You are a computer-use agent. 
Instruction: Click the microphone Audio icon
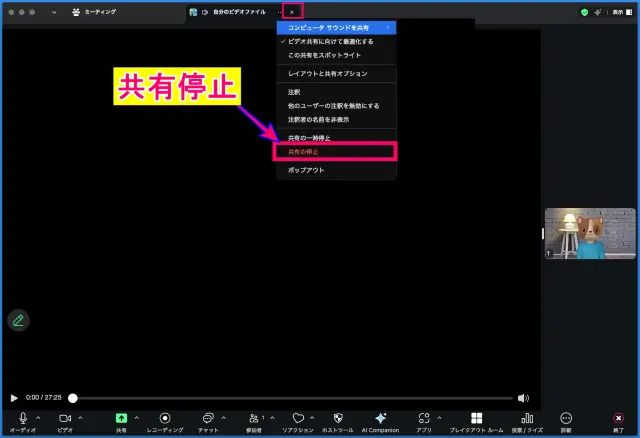point(22,417)
